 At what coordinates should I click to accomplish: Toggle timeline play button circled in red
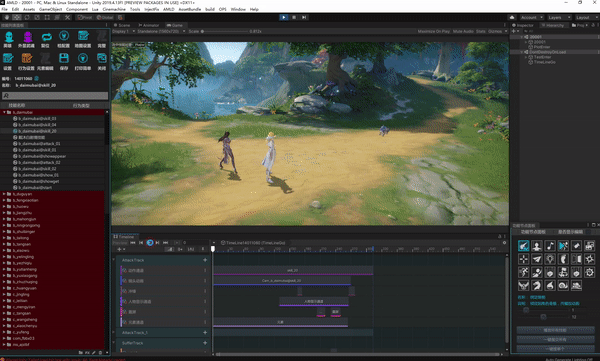150,243
